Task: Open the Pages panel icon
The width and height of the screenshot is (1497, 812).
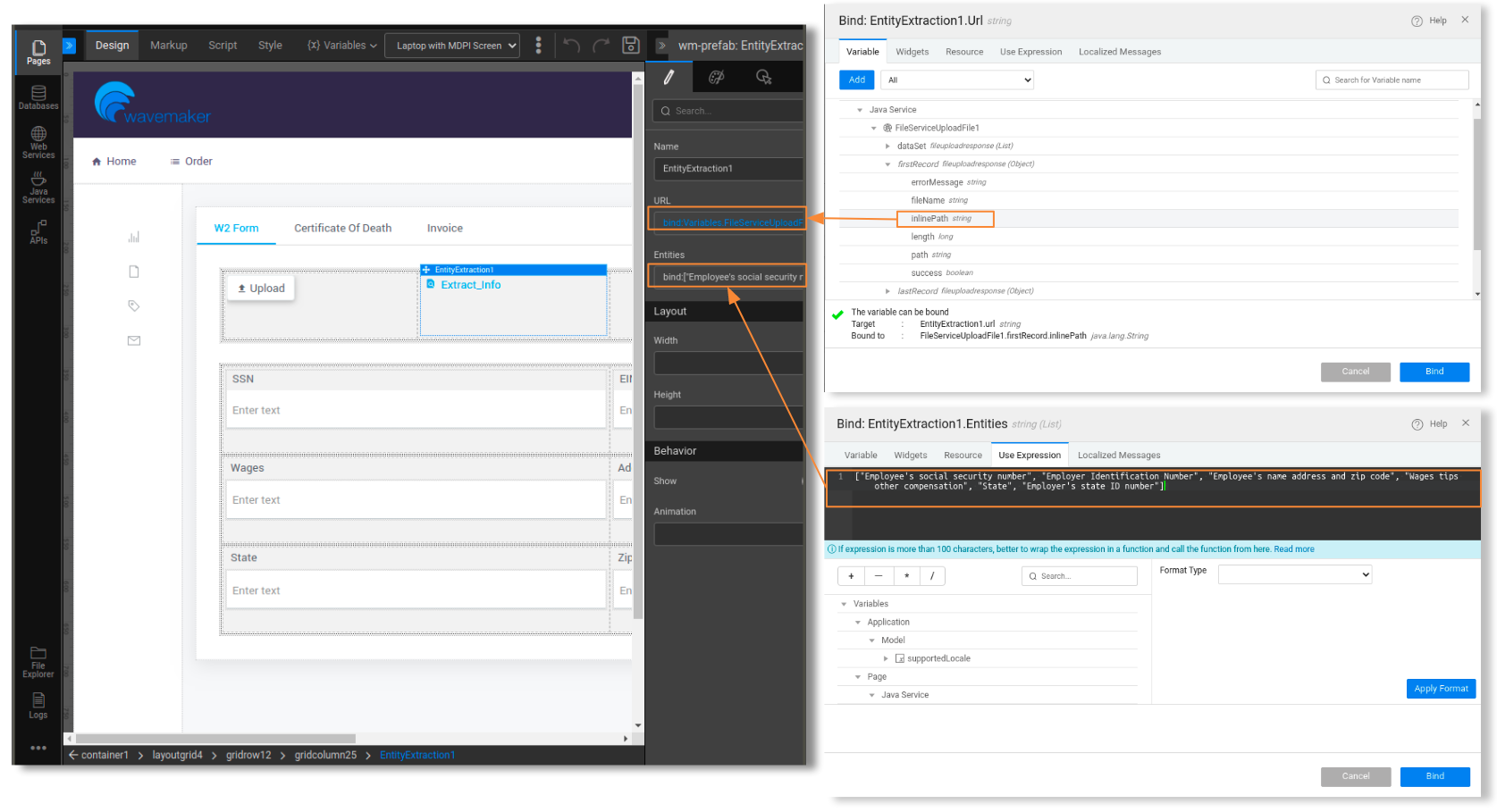Action: click(38, 52)
